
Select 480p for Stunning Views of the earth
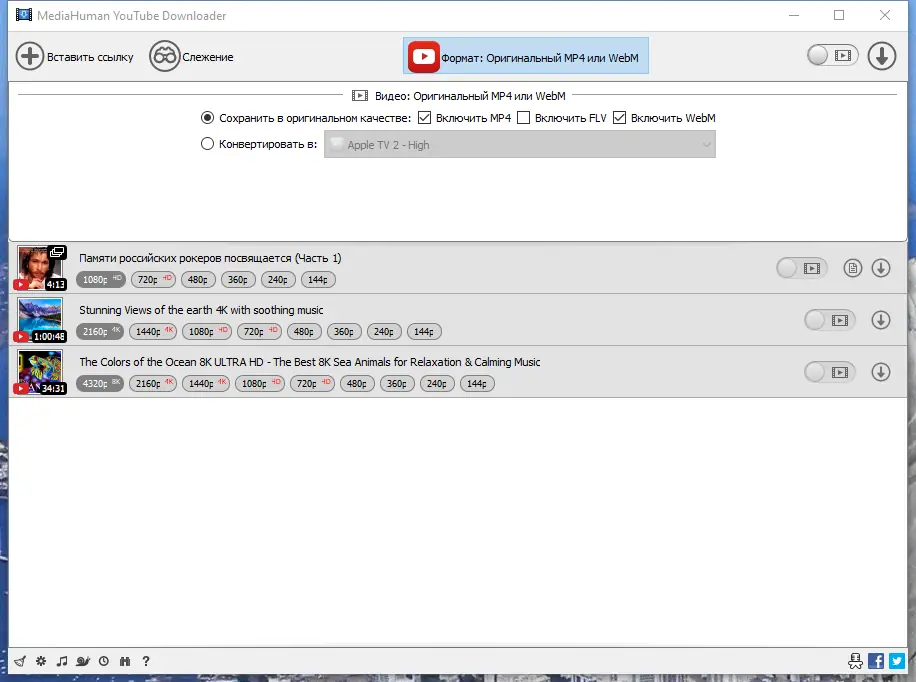click(304, 332)
